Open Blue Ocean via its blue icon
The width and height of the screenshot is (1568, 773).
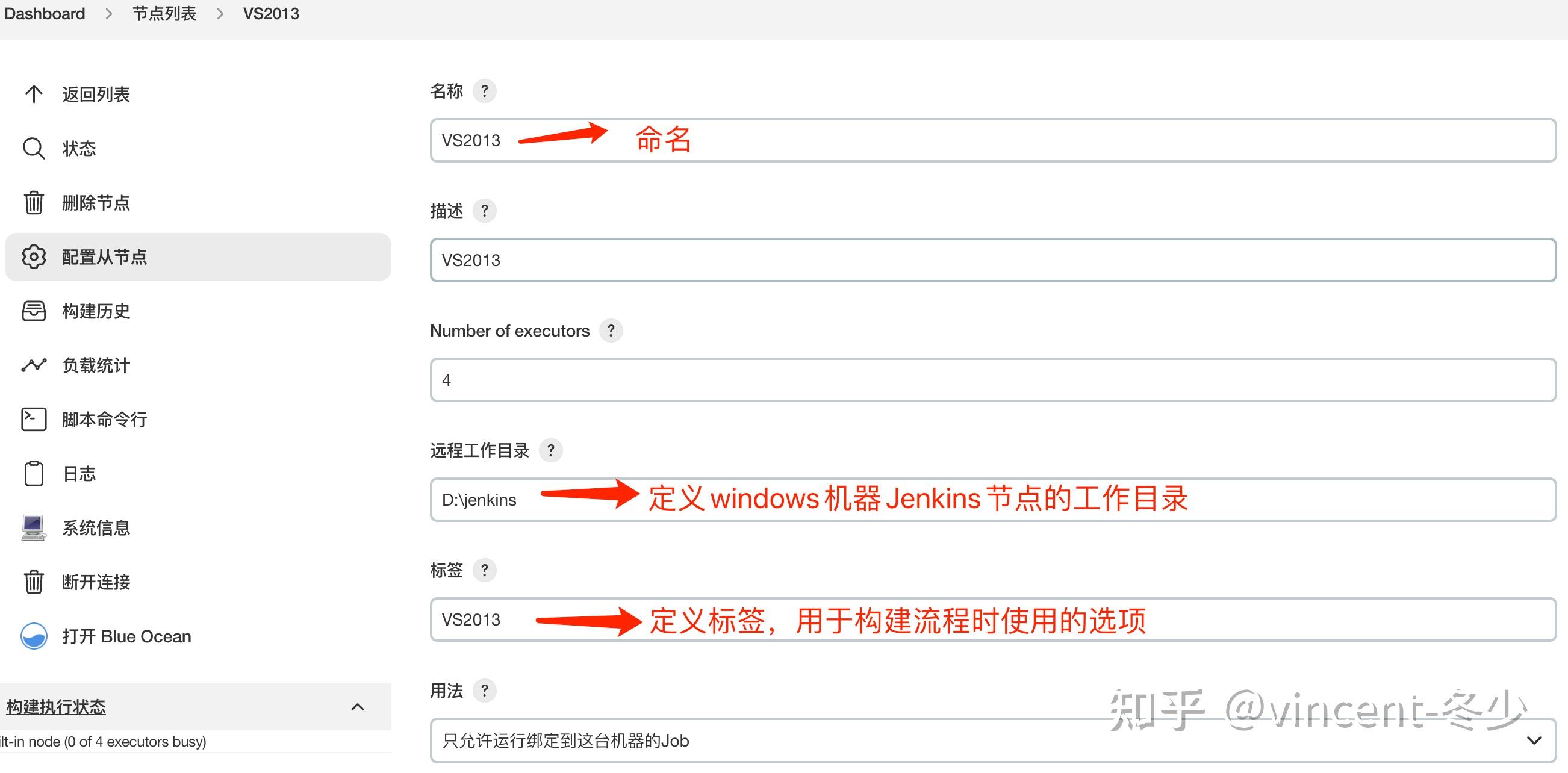tap(34, 636)
